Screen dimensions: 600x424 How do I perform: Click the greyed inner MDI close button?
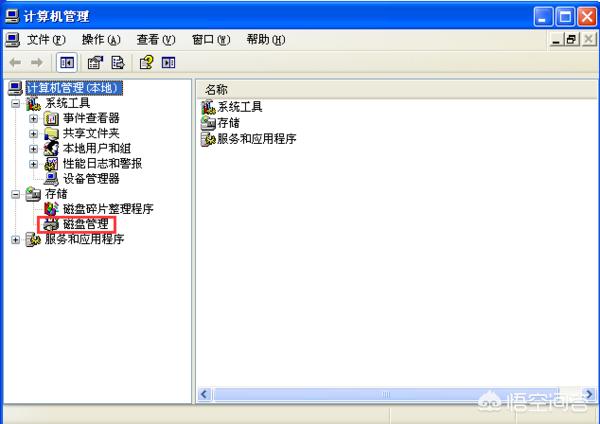click(x=589, y=39)
